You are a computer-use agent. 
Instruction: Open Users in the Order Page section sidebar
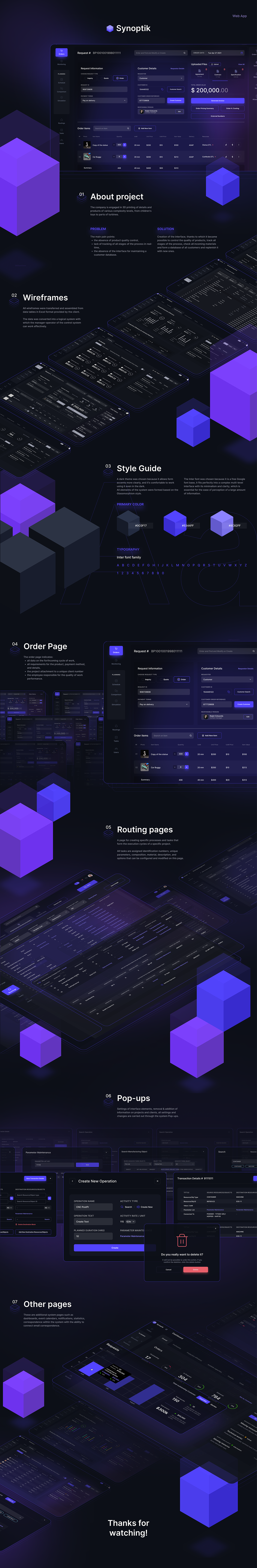click(116, 751)
